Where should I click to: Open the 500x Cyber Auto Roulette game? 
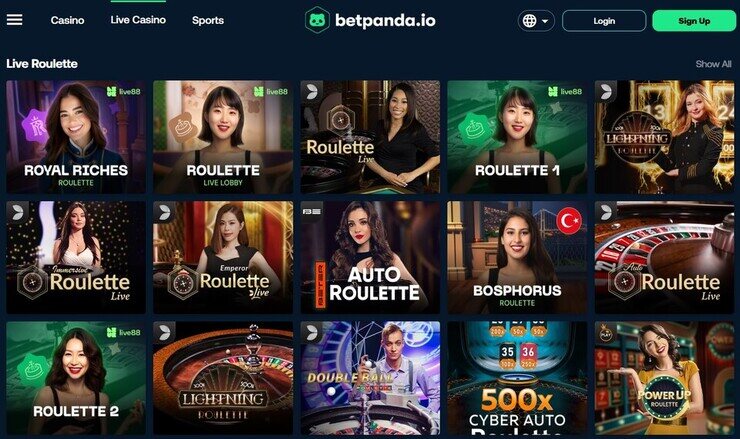click(517, 378)
